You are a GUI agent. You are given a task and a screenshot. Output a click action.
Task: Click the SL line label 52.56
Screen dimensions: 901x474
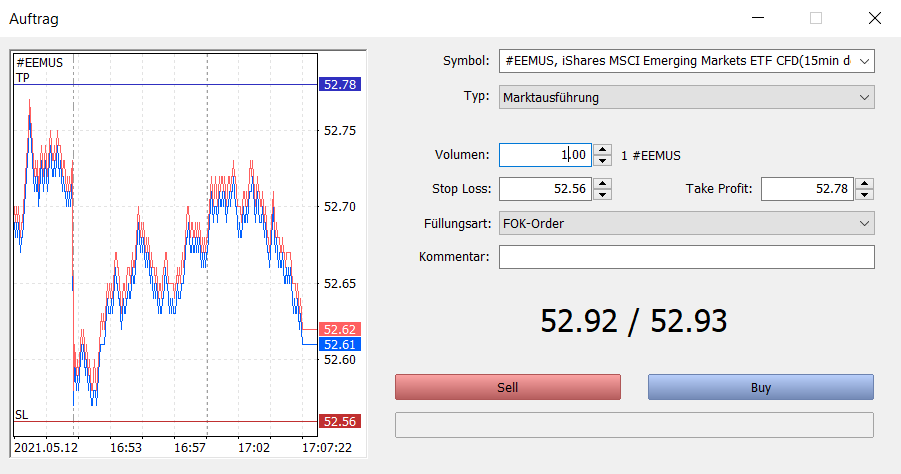(340, 421)
